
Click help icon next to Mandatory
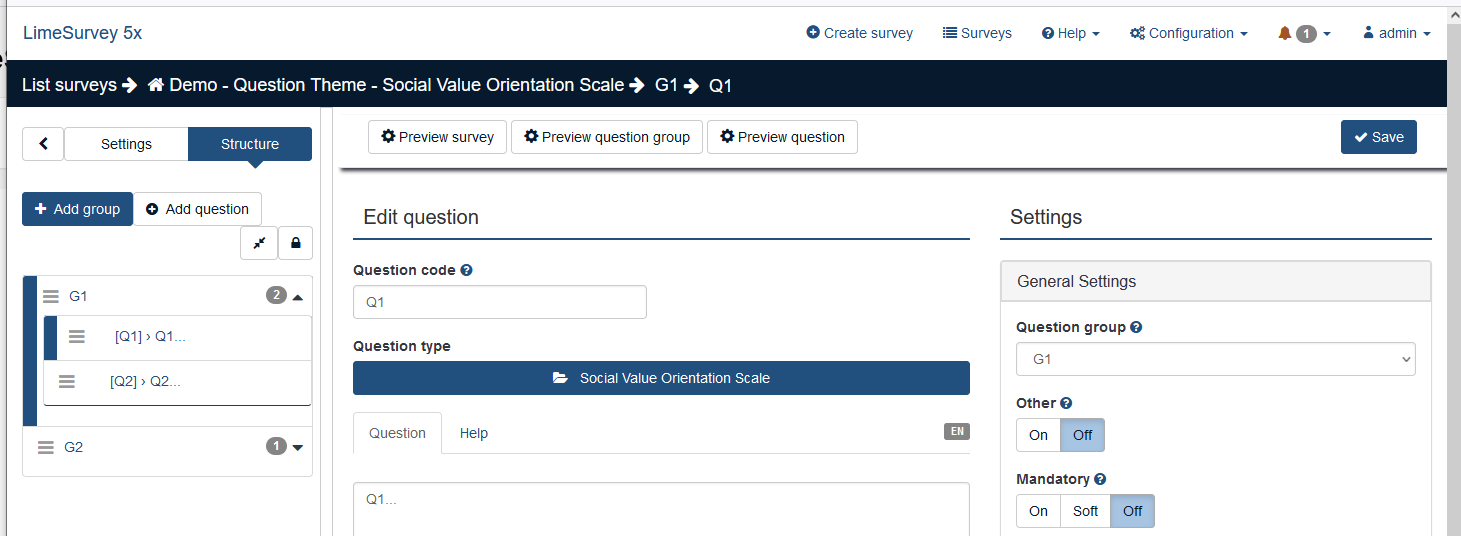1100,479
